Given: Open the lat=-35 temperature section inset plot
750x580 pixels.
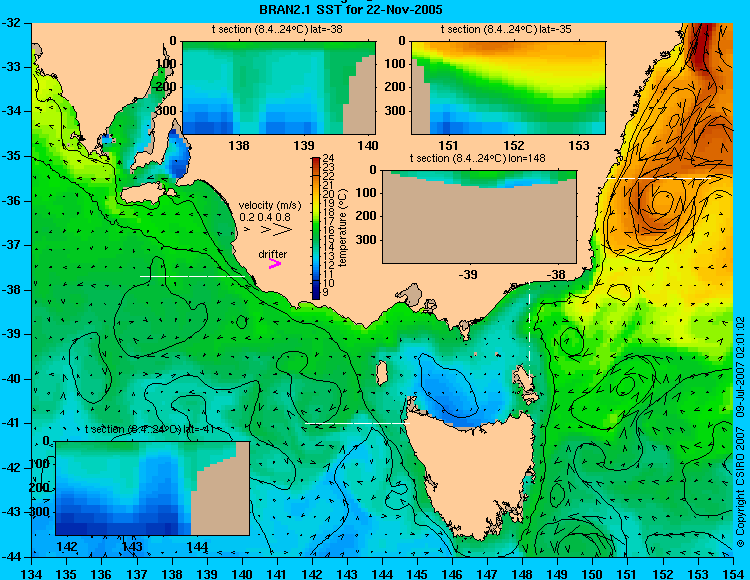Looking at the screenshot, I should 508,88.
